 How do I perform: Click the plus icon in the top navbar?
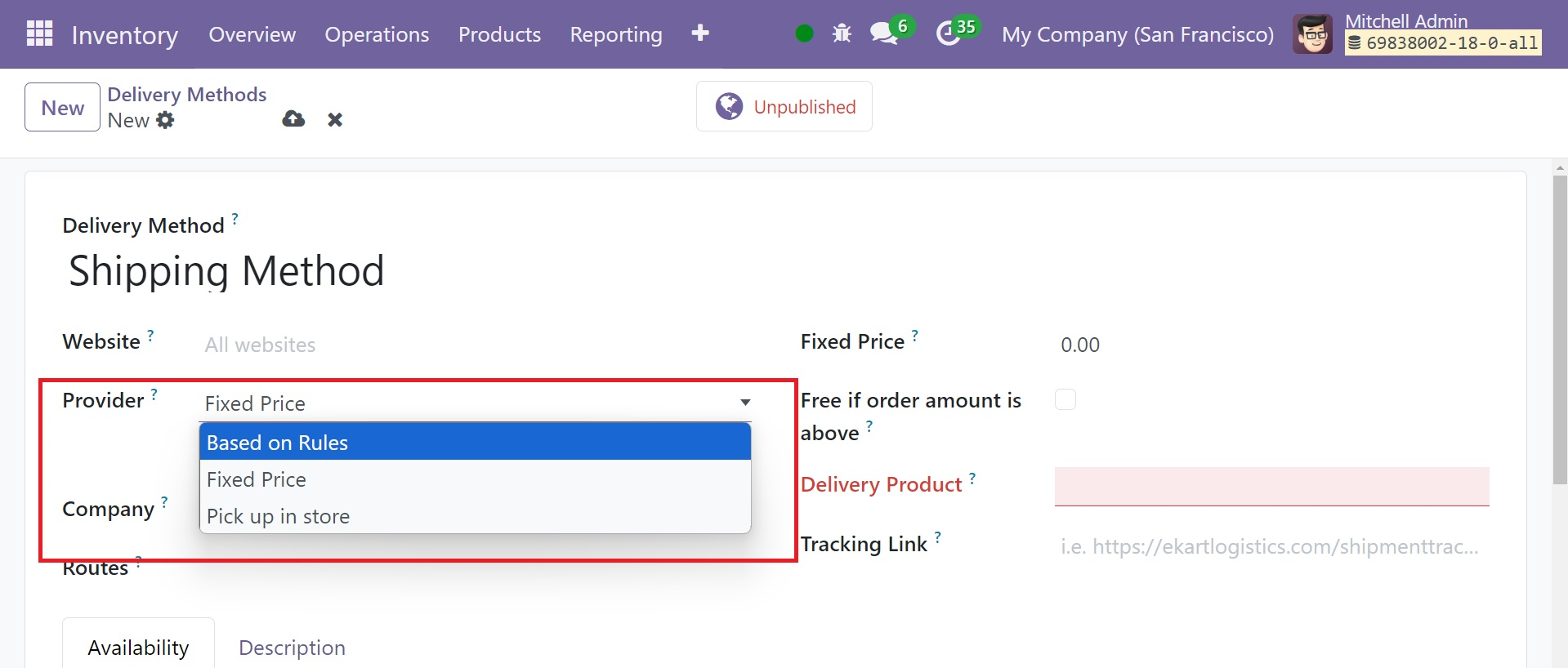tap(700, 33)
